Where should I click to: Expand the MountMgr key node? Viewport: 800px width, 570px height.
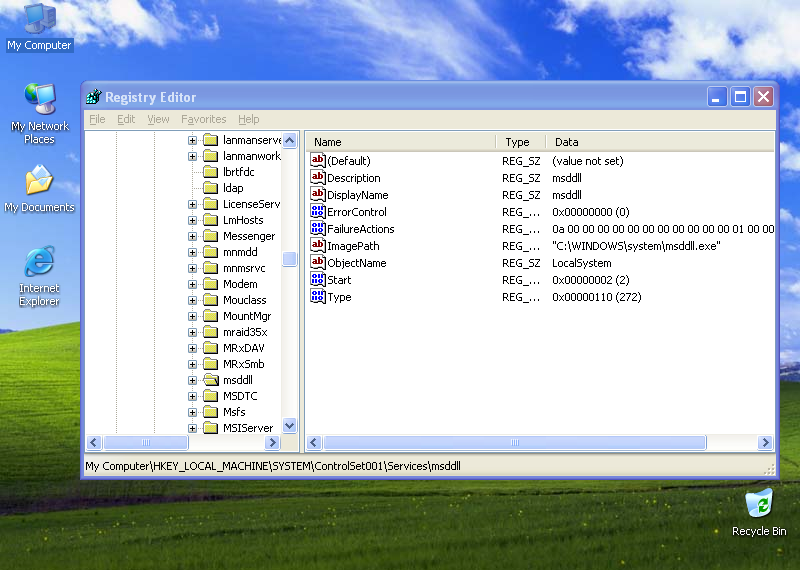tap(192, 316)
